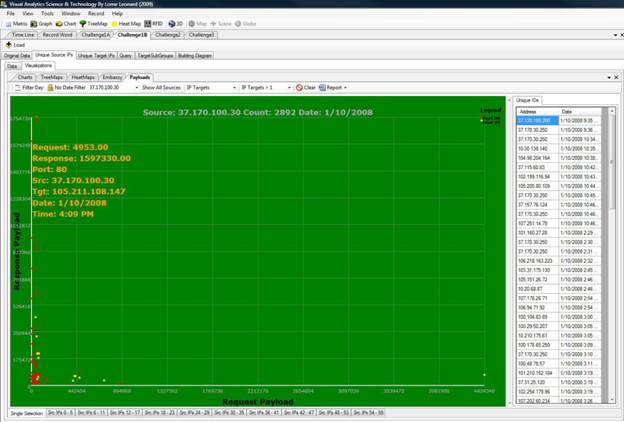Open the Window menu
624x422 pixels.
pos(71,14)
